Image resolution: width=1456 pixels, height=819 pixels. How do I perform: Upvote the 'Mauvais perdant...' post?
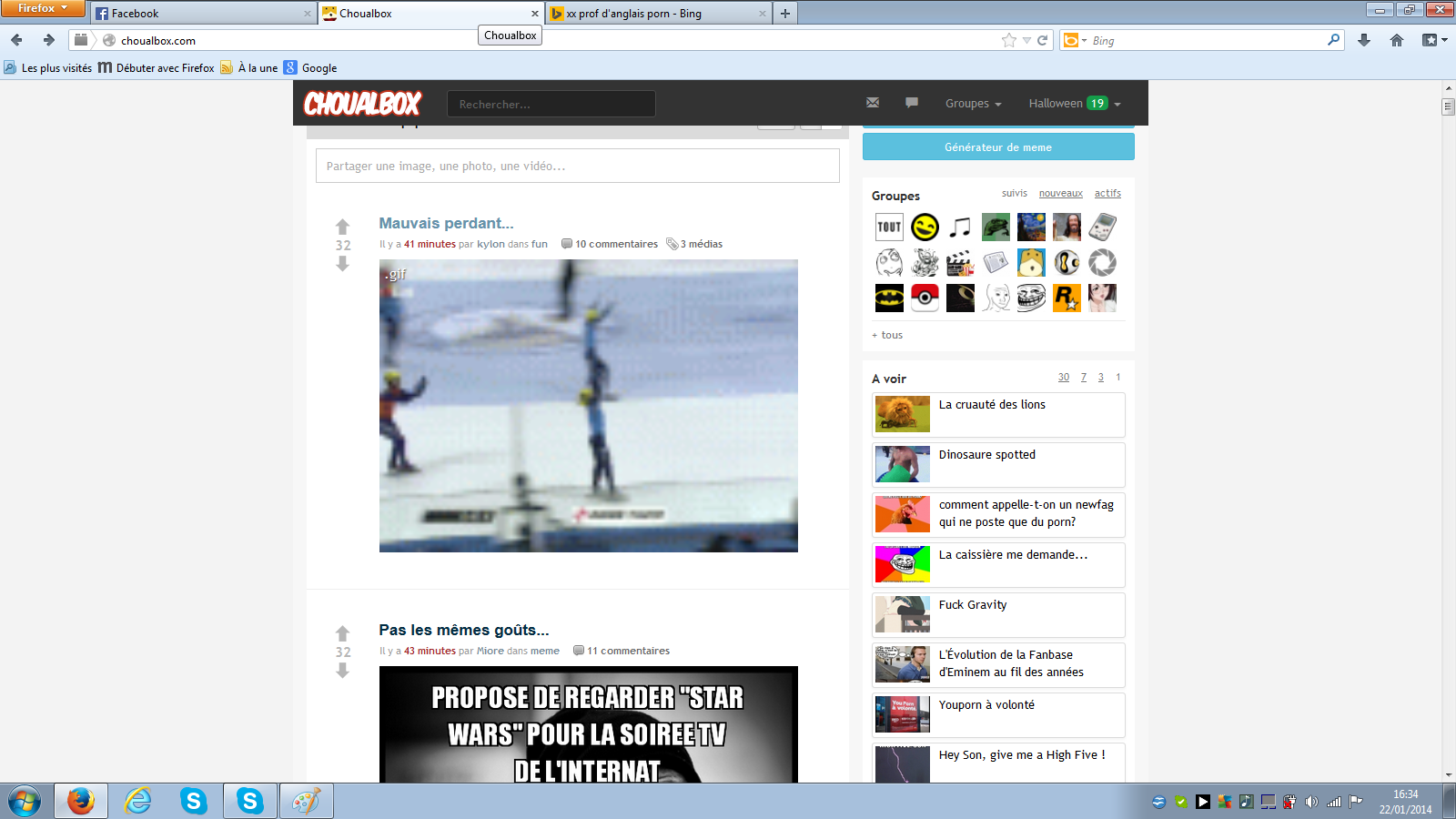342,227
